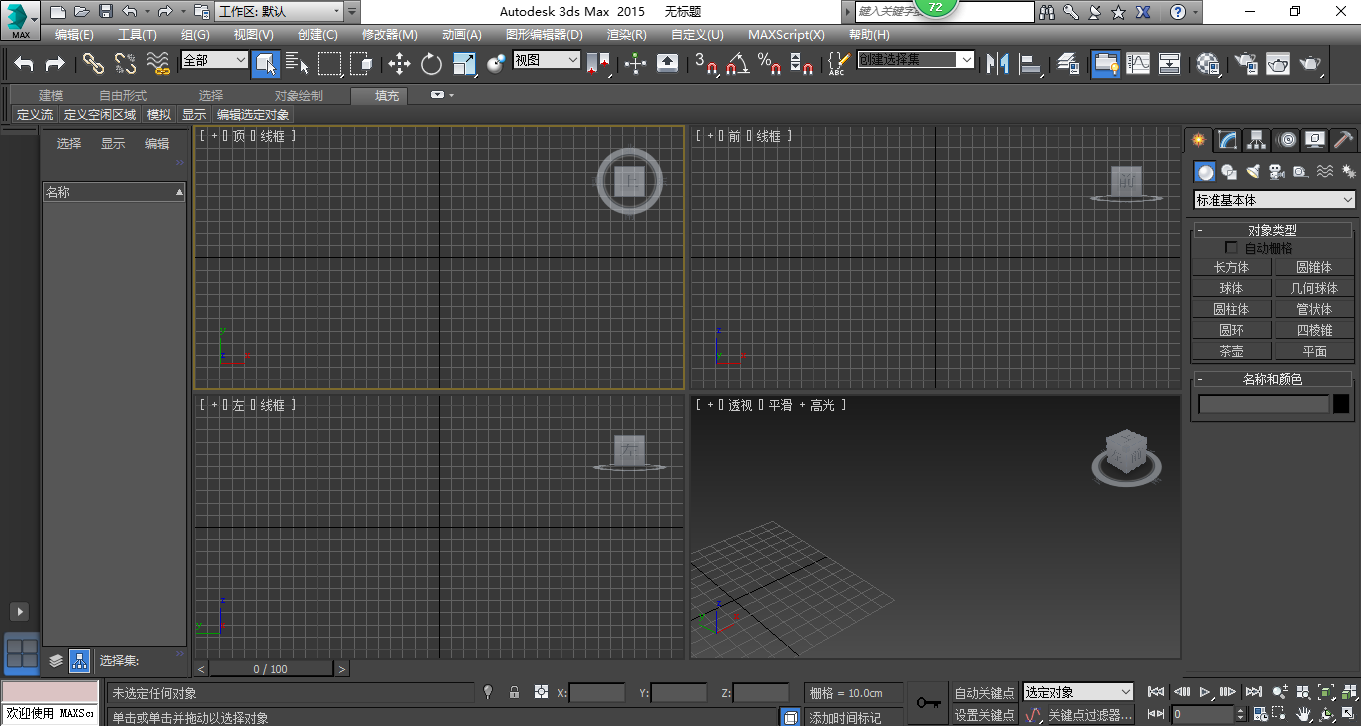Viewport: 1361px width, 726px height.
Task: Click the 茶壶 object button
Action: pos(1231,351)
